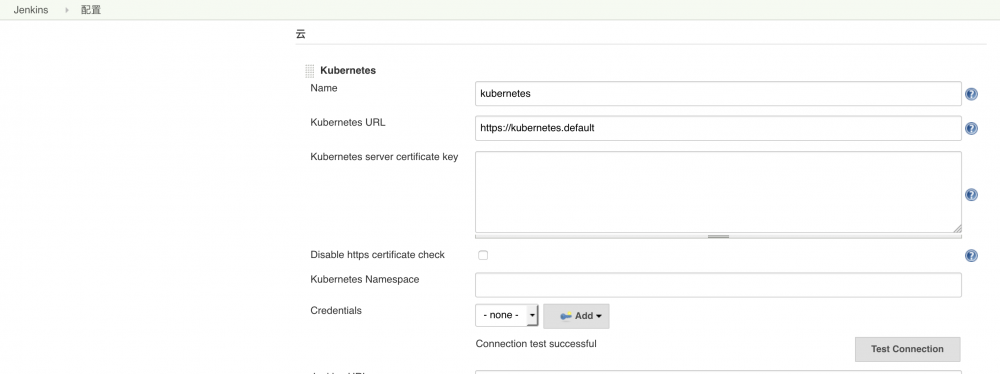The height and width of the screenshot is (374, 1000).
Task: Click the breadcrumb arrow after Jenkins
Action: (x=66, y=10)
